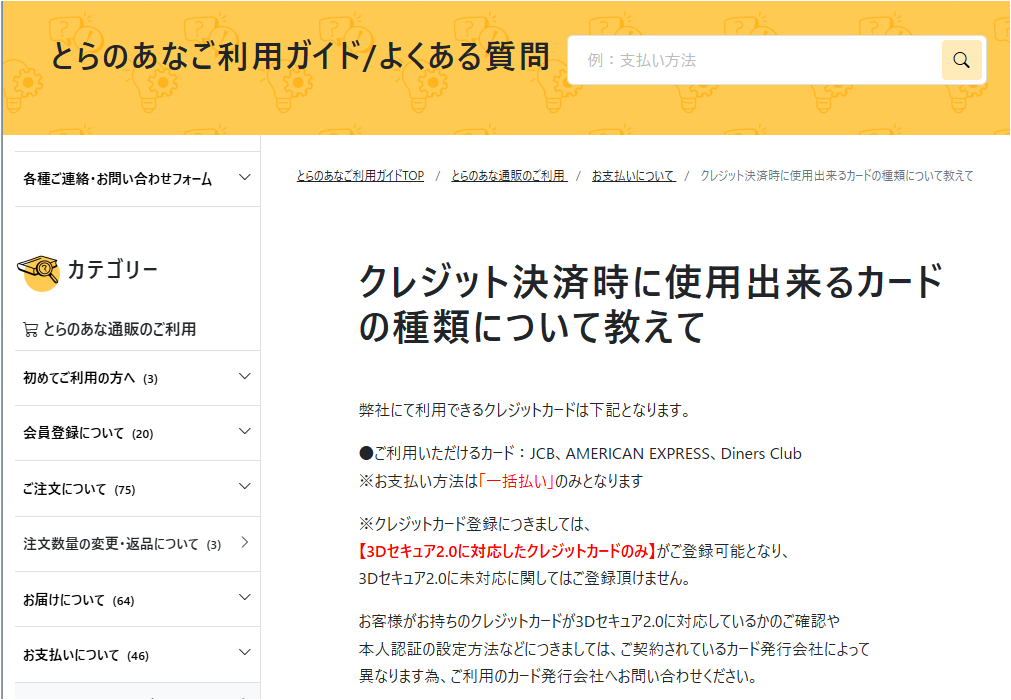Select 会員登録について (20) sidebar item
1011x700 pixels.
88,433
